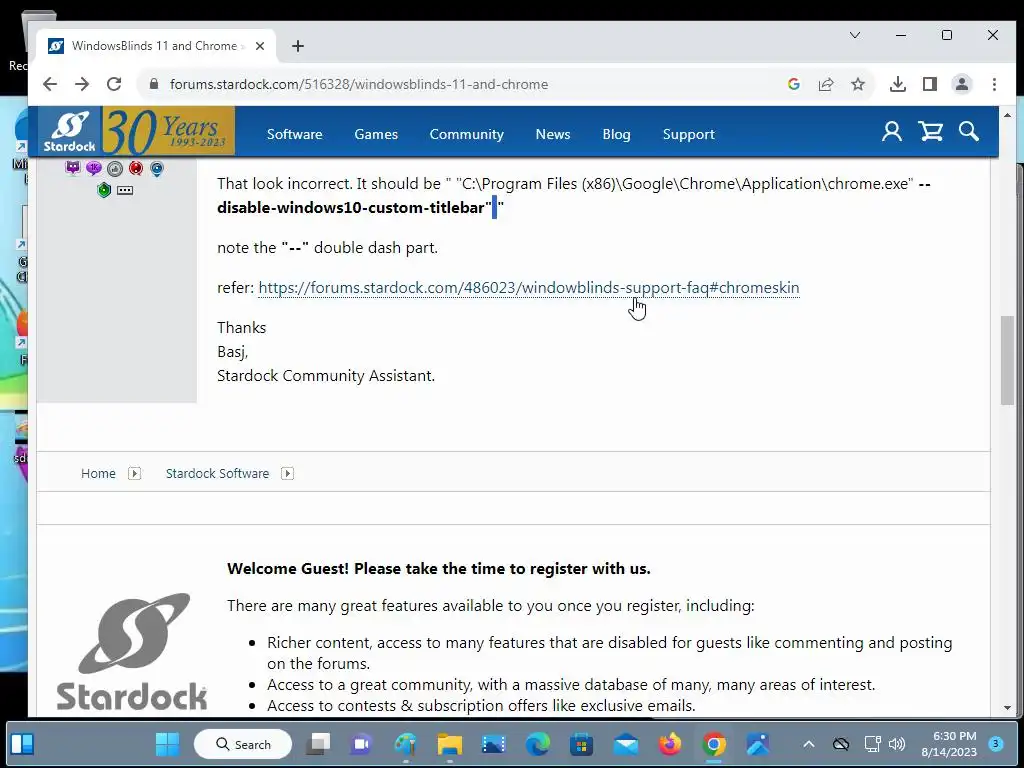This screenshot has width=1024, height=768.
Task: Open Task View on the taskbar
Action: pyautogui.click(x=318, y=744)
